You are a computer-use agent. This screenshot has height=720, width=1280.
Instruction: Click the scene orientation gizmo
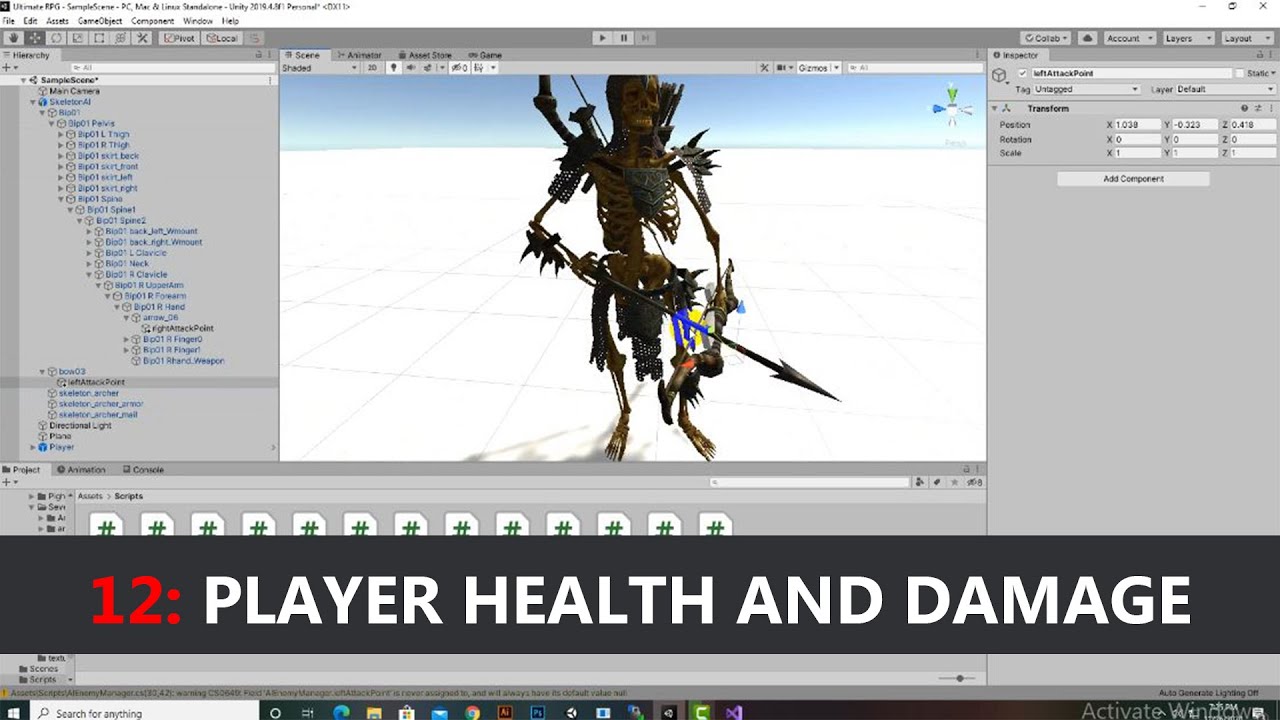tap(953, 109)
